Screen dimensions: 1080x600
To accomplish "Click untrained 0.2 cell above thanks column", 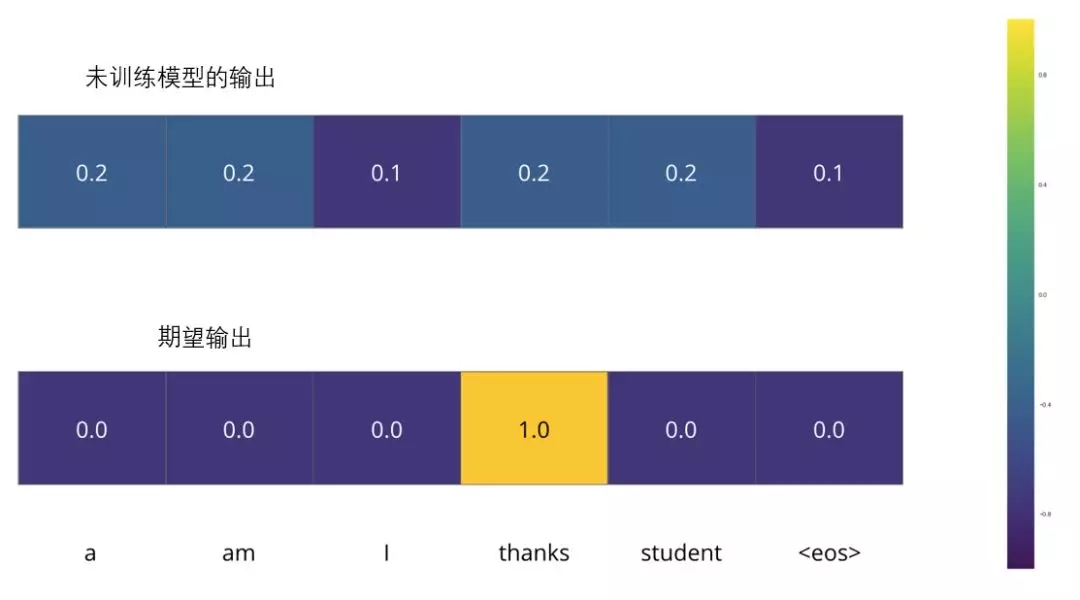I will (534, 172).
